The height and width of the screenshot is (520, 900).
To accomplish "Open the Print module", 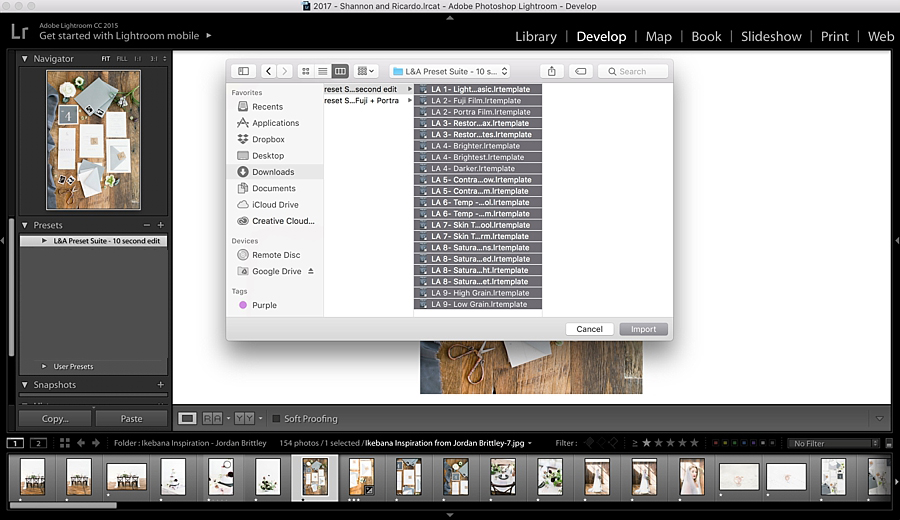I will (x=834, y=36).
